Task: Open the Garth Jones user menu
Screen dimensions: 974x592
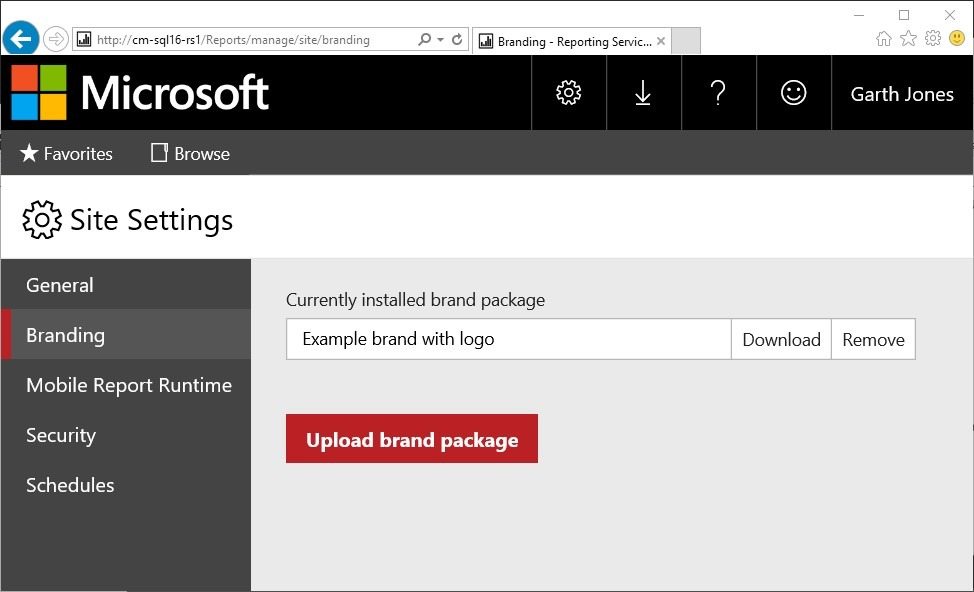Action: click(902, 94)
